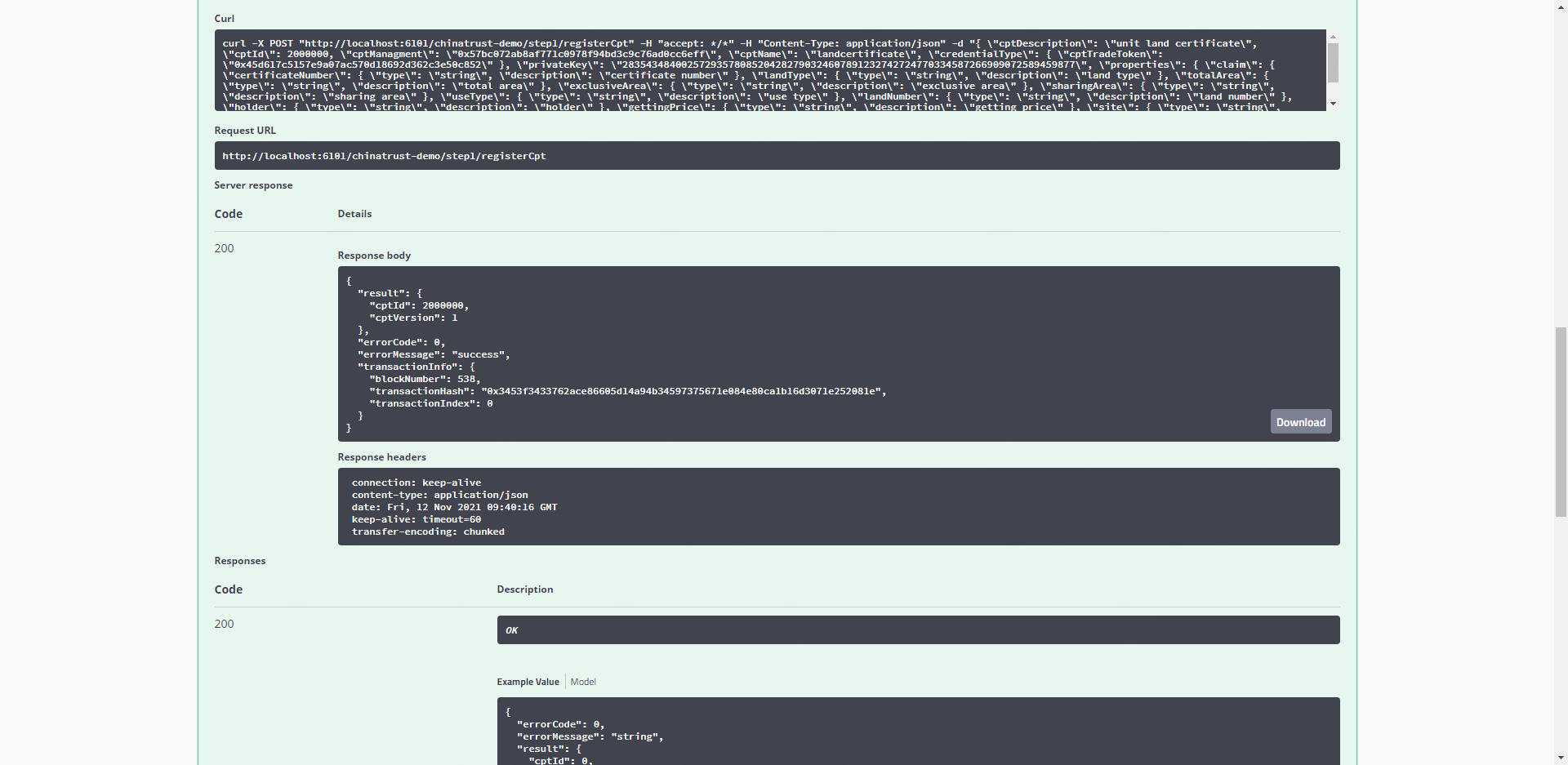Screen dimensions: 1568x765
Task: Click "errorMessage": "string" in example value
Action: pos(590,736)
